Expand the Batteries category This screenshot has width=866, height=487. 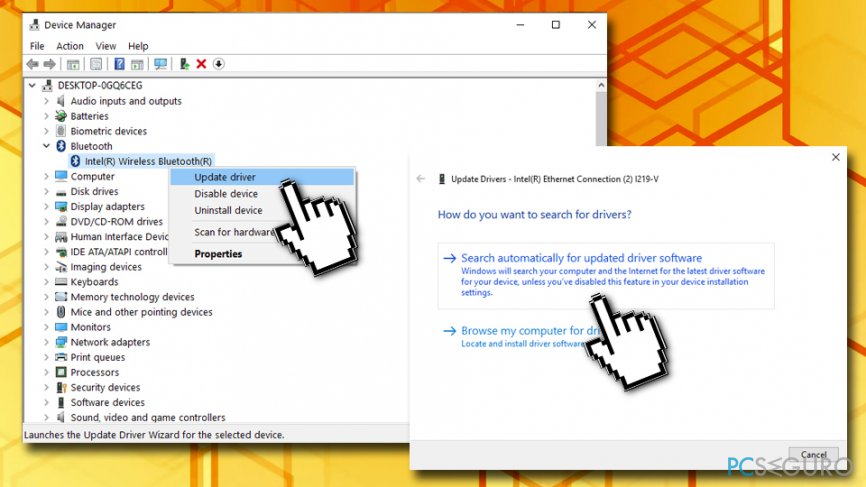46,116
